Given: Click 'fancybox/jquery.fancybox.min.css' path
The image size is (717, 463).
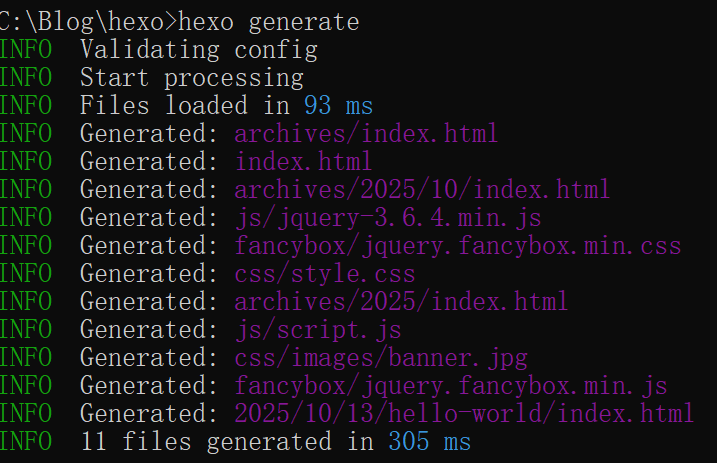Looking at the screenshot, I should point(458,246).
